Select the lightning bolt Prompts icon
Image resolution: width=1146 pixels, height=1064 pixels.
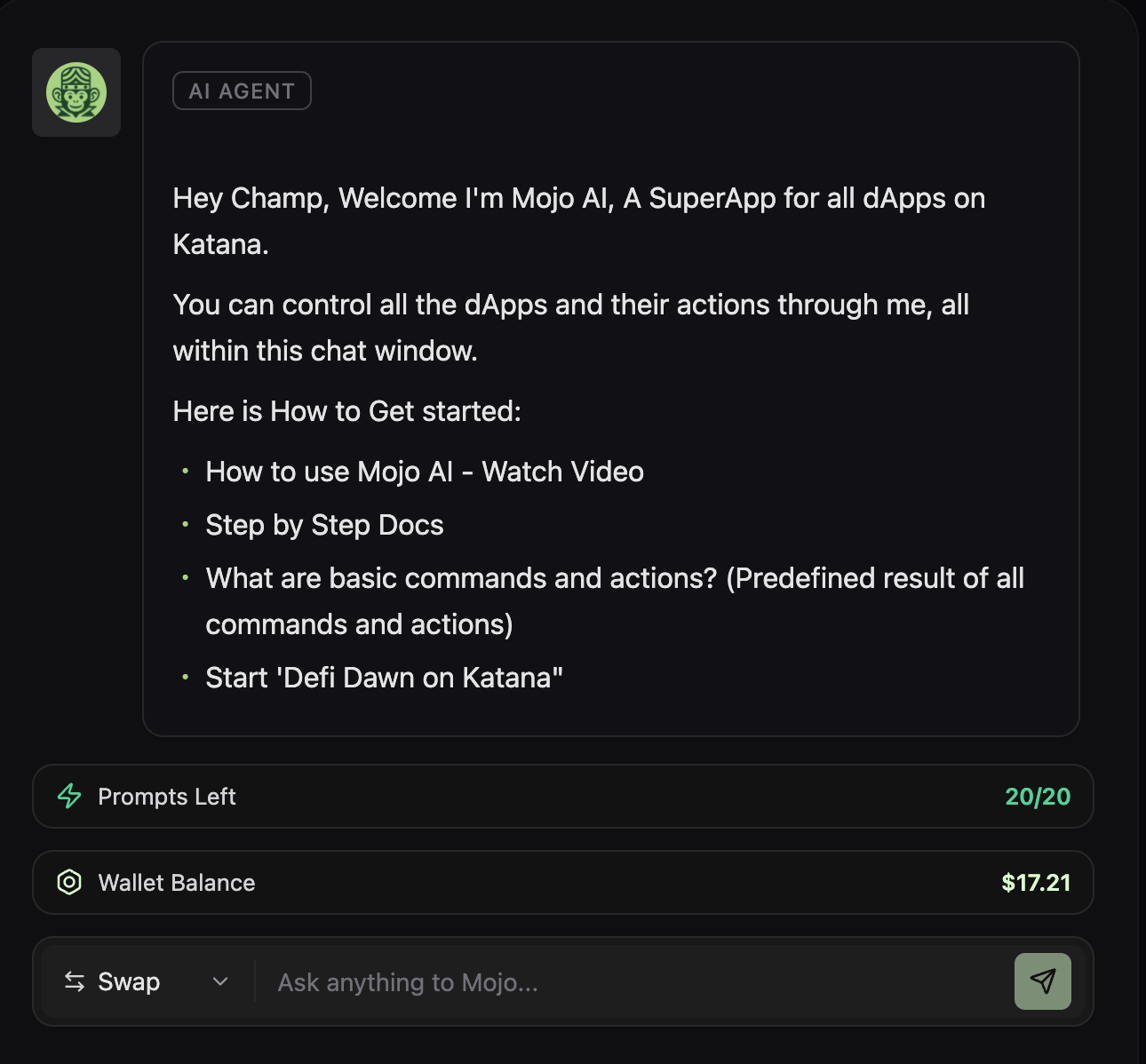(68, 797)
